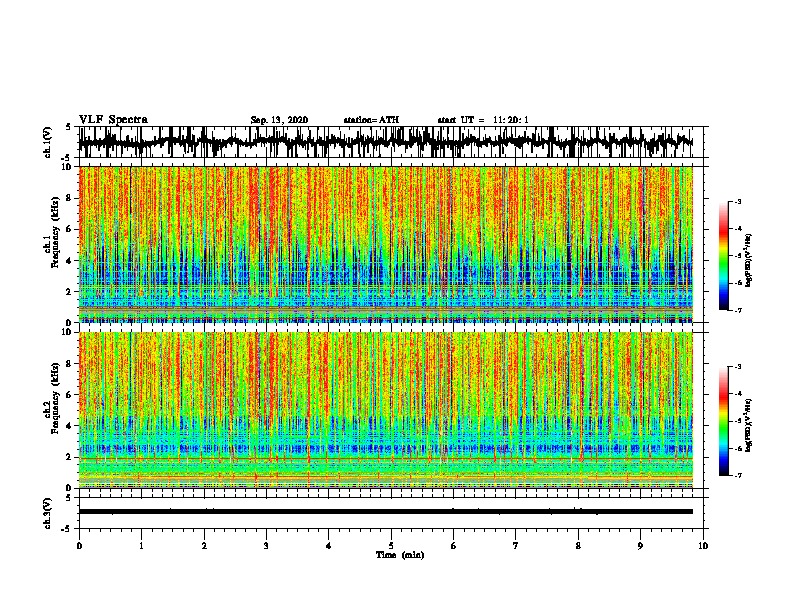792x612 pixels.
Task: Click the time axis tick label '0'
Action: tap(79, 546)
